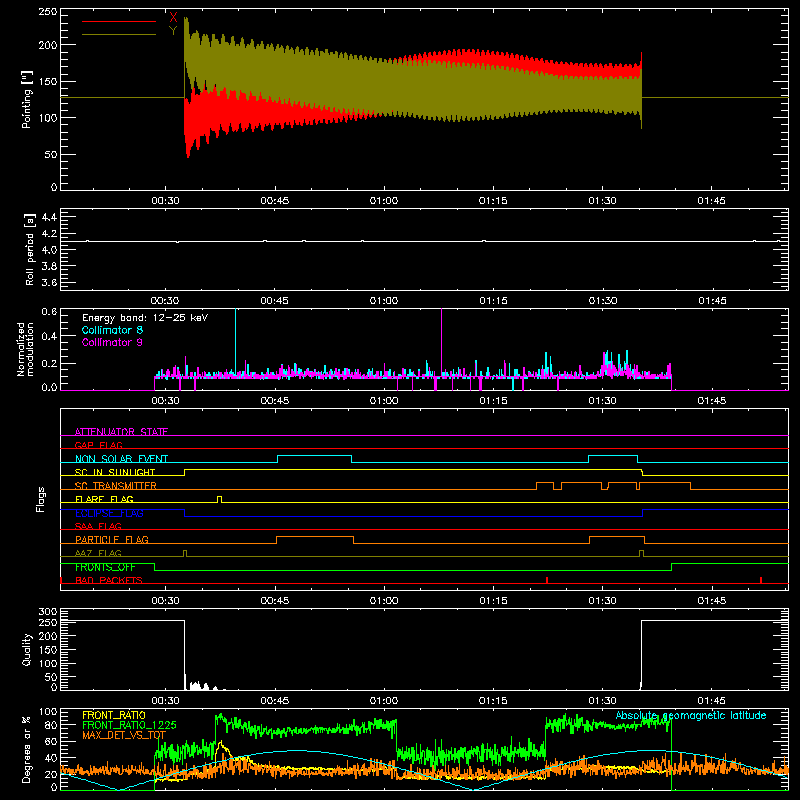Click the 'FRONT_RATIO' yellow legend entry
Image resolution: width=800 pixels, height=800 pixels.
click(114, 715)
